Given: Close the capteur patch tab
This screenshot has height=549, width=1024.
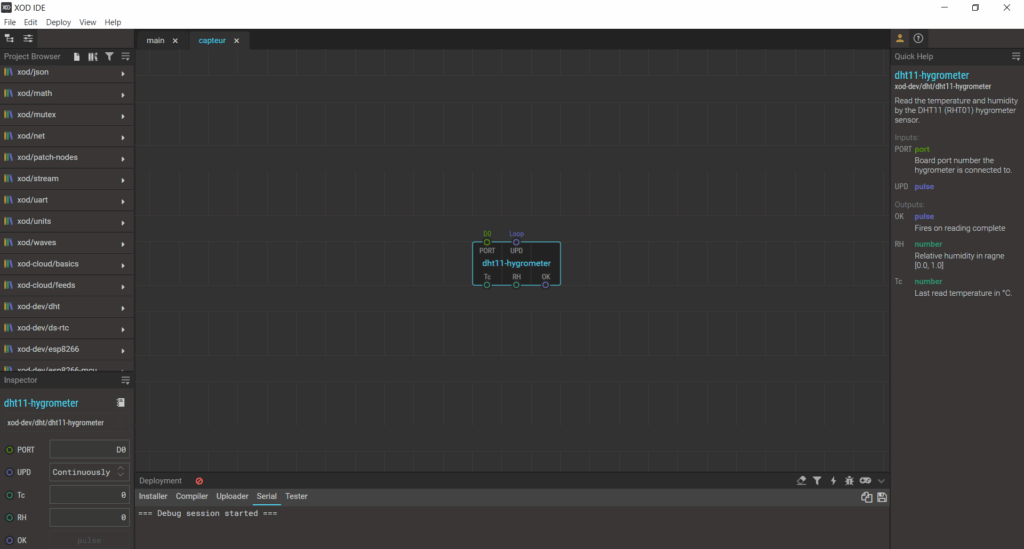Looking at the screenshot, I should pos(236,40).
